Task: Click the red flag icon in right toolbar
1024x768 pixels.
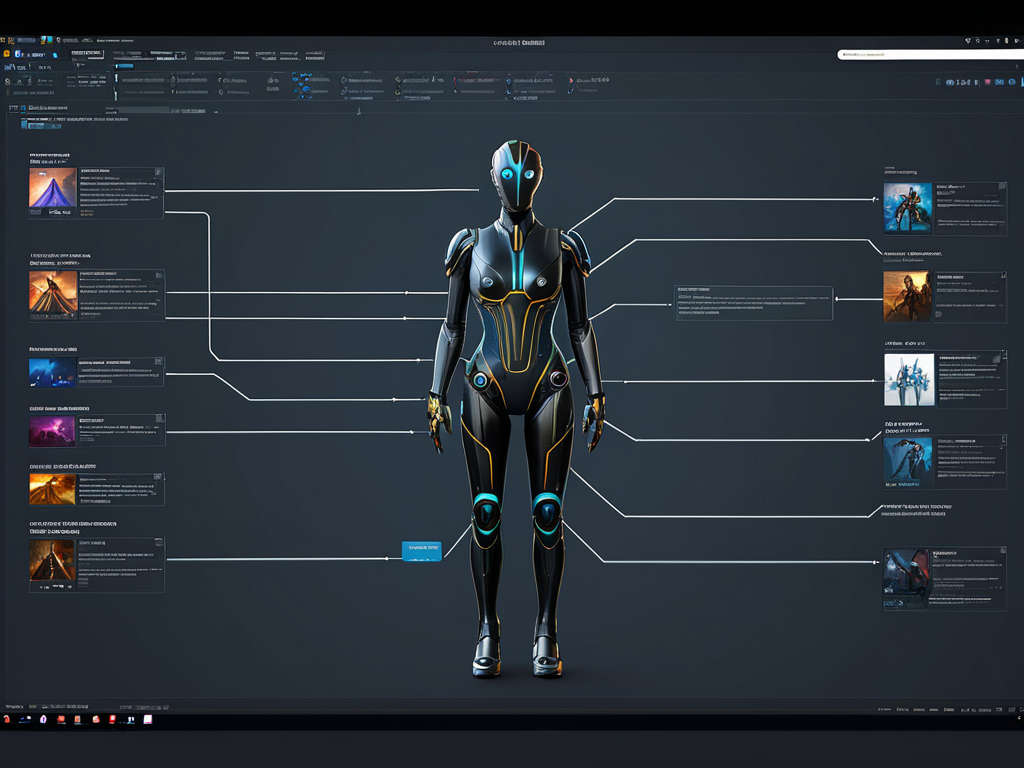Action: pyautogui.click(x=987, y=81)
